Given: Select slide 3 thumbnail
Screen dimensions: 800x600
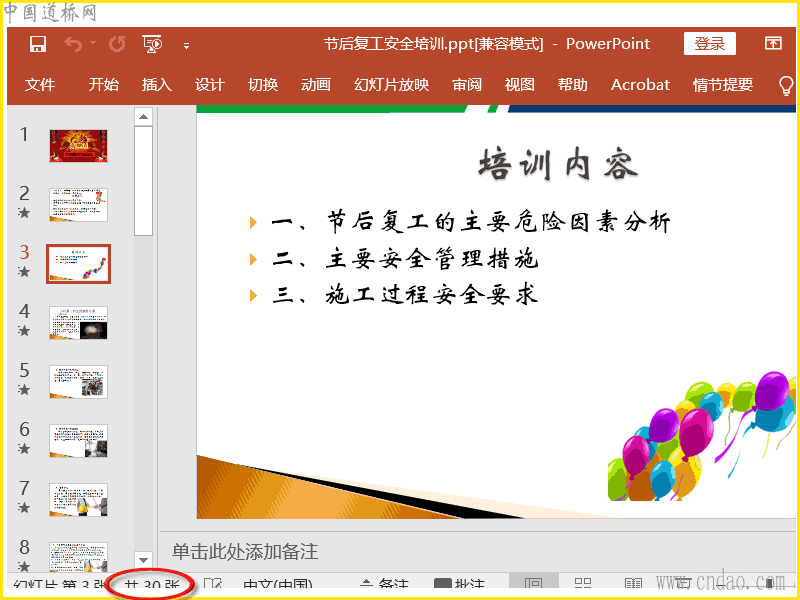Looking at the screenshot, I should pos(78,264).
